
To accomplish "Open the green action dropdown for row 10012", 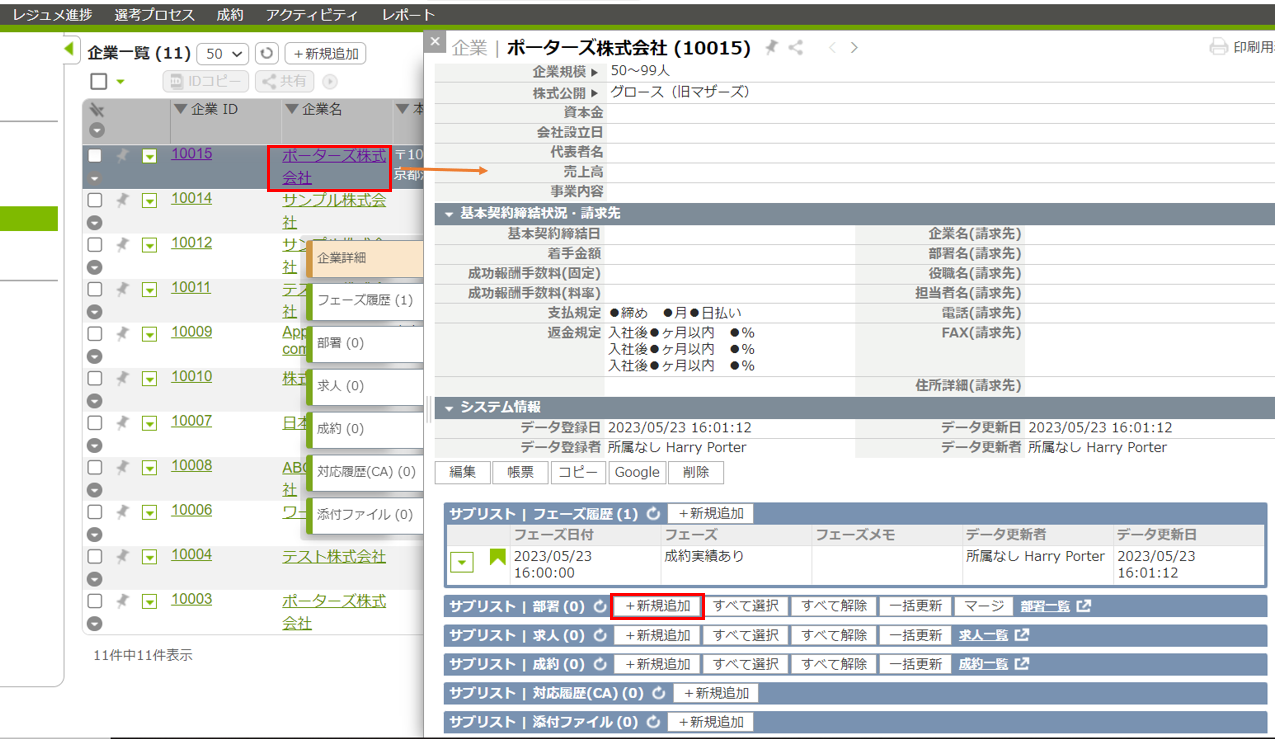I will click(x=149, y=245).
